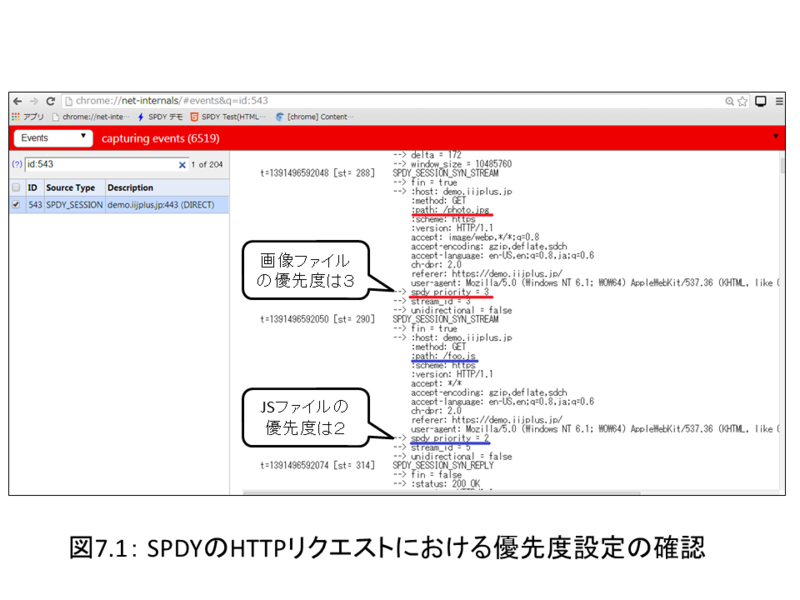
Task: Click the browser forward arrow
Action: [34, 101]
